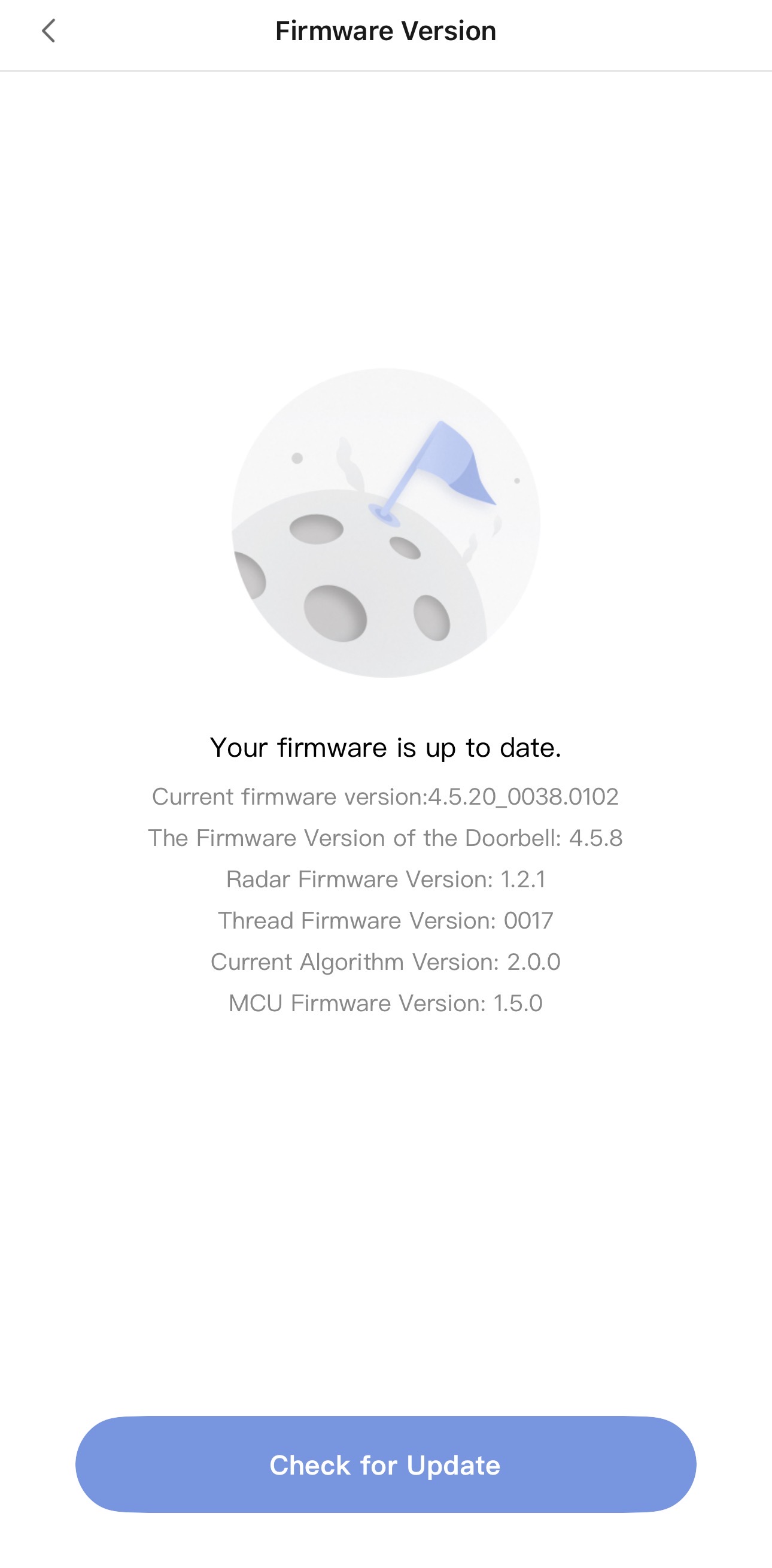Click the Current Algorithm Version 2.0.0 line

pos(385,962)
